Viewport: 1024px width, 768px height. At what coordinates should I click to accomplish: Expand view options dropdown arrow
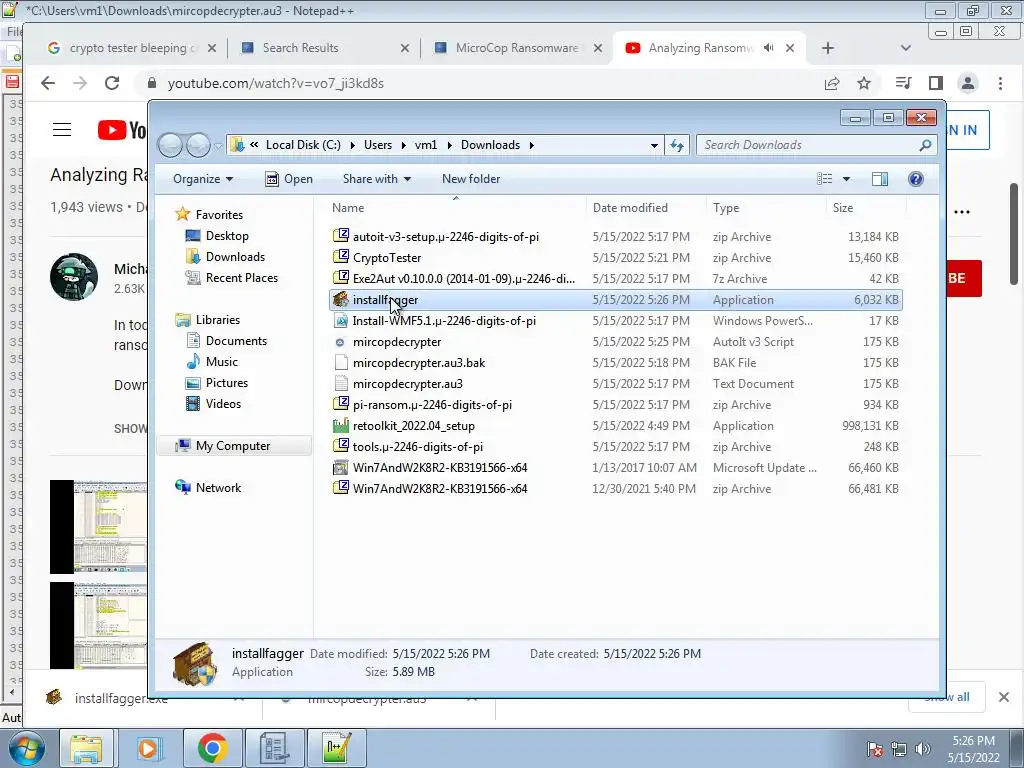tap(846, 179)
